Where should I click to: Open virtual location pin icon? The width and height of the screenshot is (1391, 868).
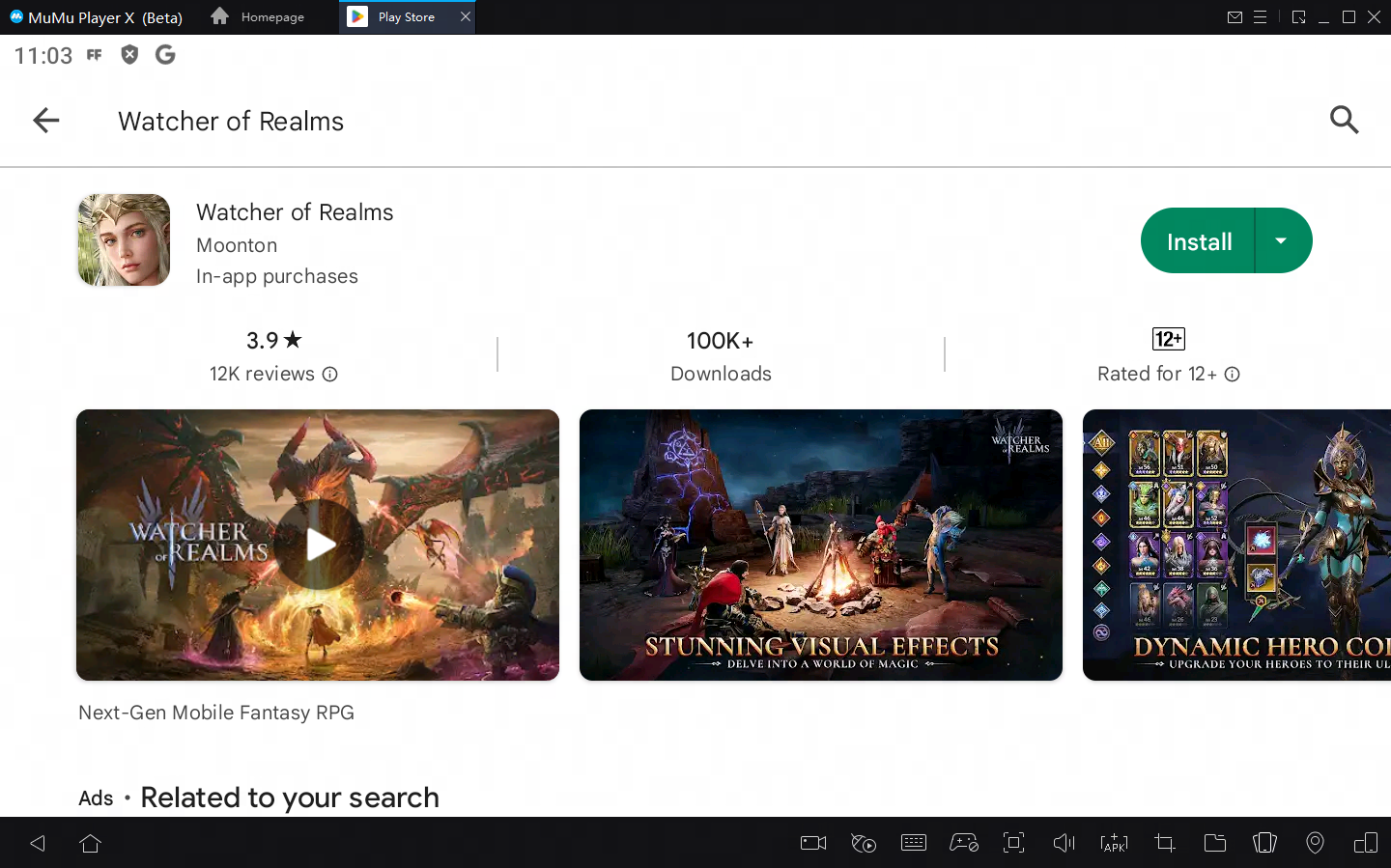pos(1315,843)
